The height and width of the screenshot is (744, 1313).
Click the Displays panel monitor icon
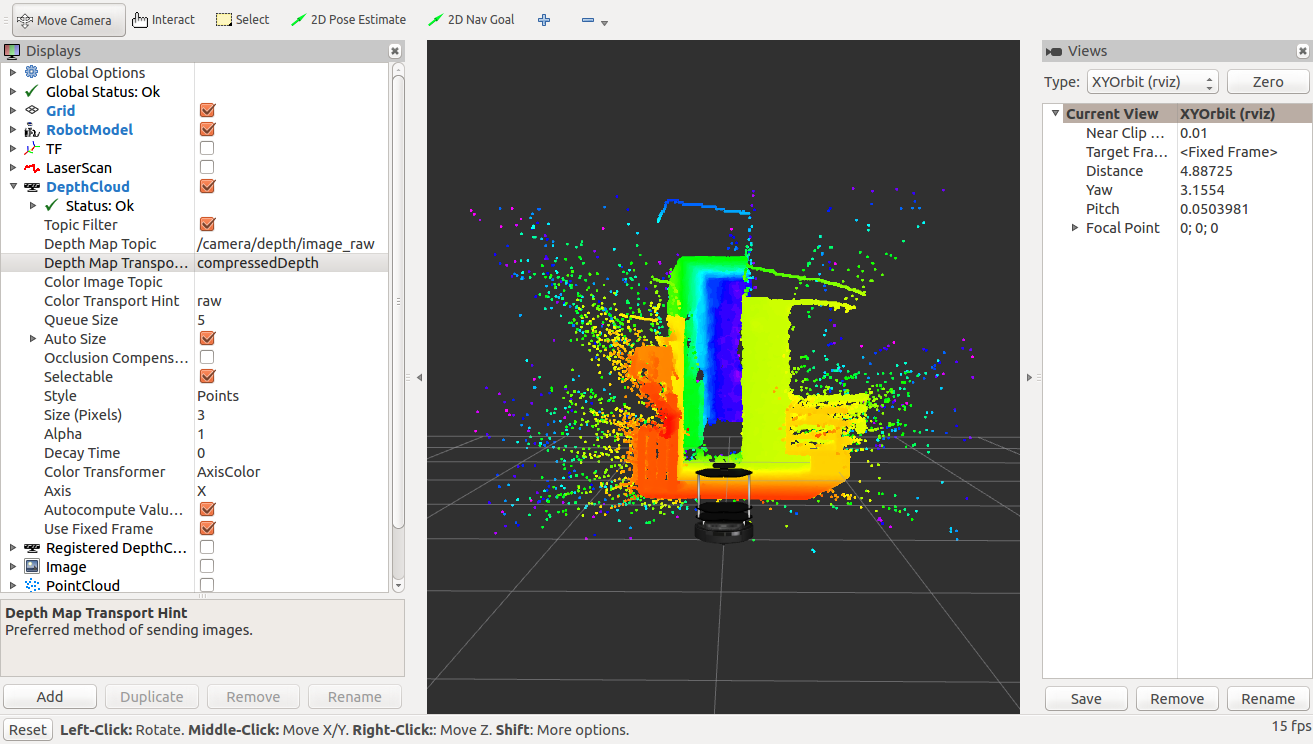point(12,51)
